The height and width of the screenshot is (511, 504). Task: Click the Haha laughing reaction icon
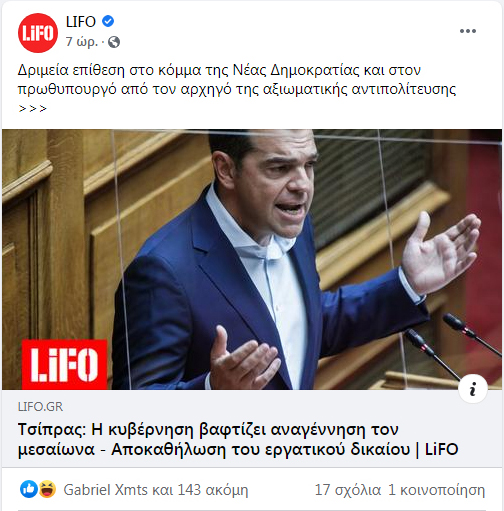[47, 489]
